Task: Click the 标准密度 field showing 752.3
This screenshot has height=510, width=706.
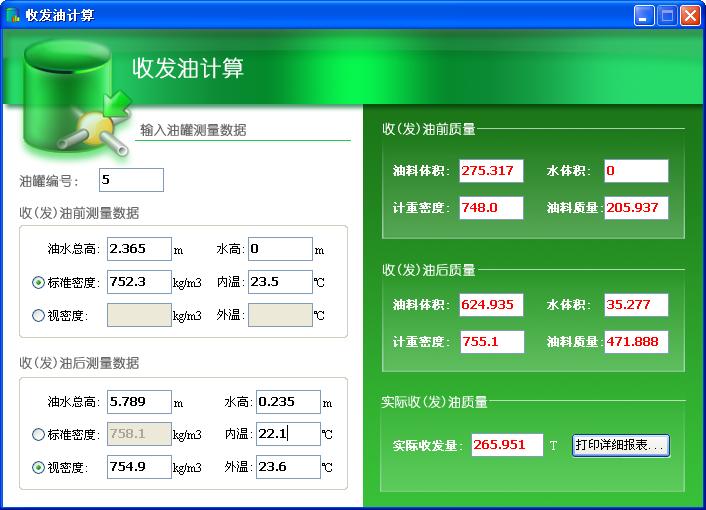Action: (x=139, y=282)
